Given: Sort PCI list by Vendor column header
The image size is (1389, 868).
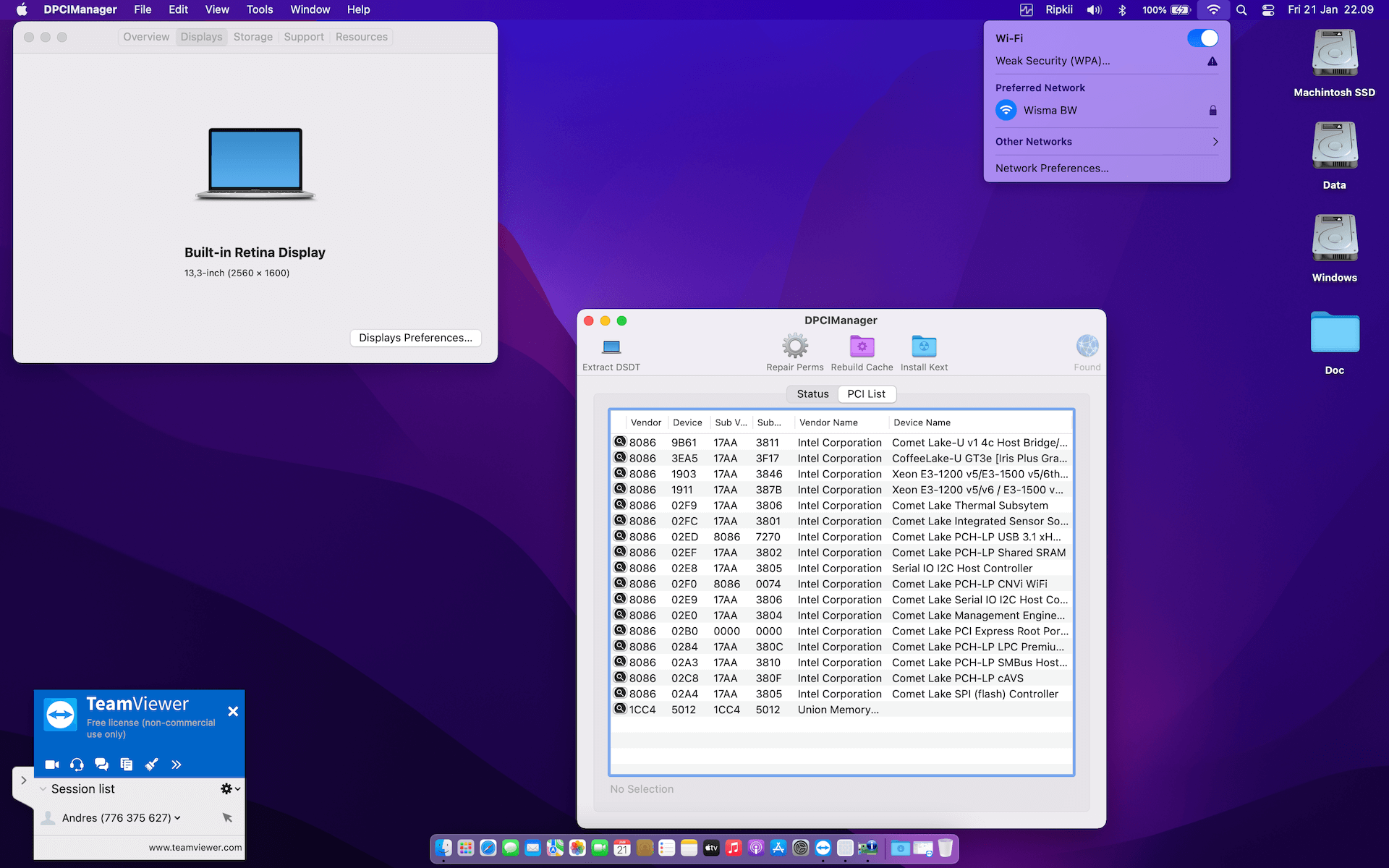Looking at the screenshot, I should click(x=646, y=422).
